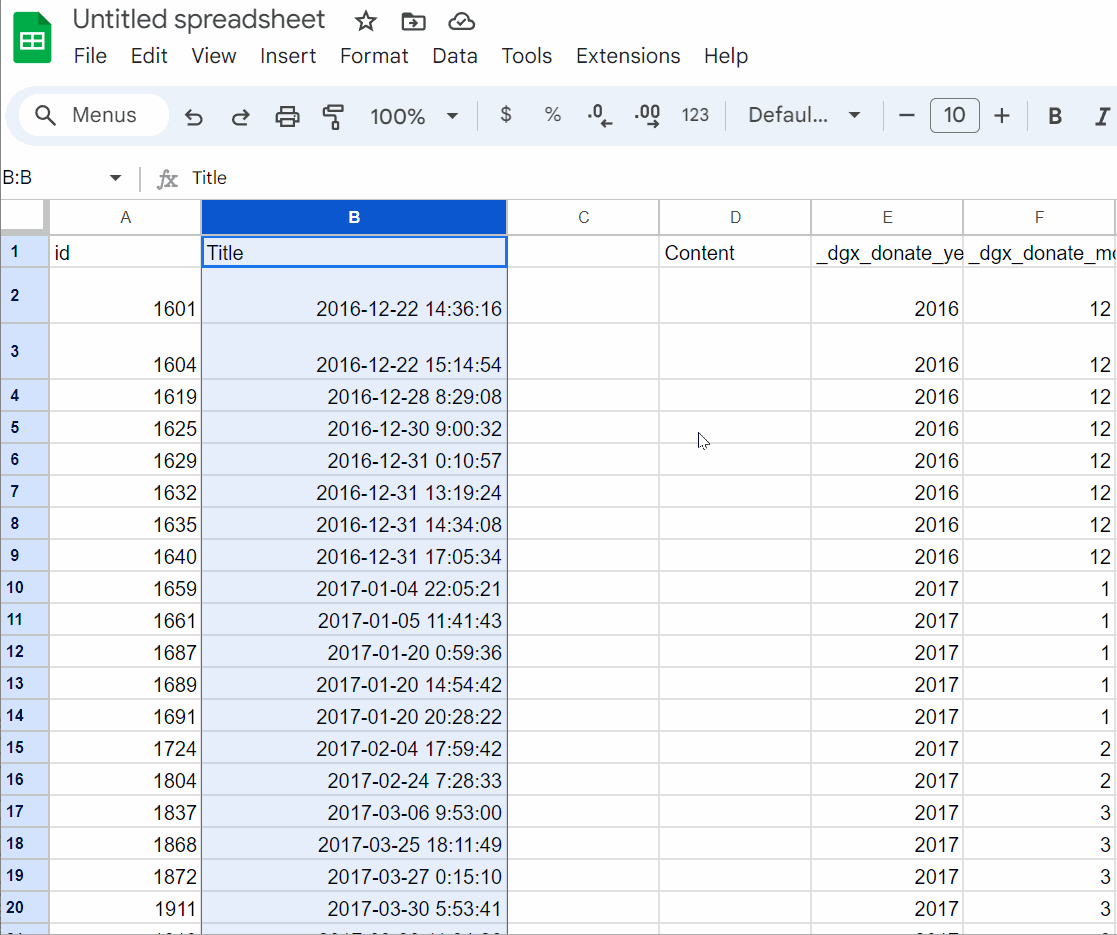This screenshot has height=935, width=1117.
Task: Toggle bold formatting
Action: (1054, 115)
